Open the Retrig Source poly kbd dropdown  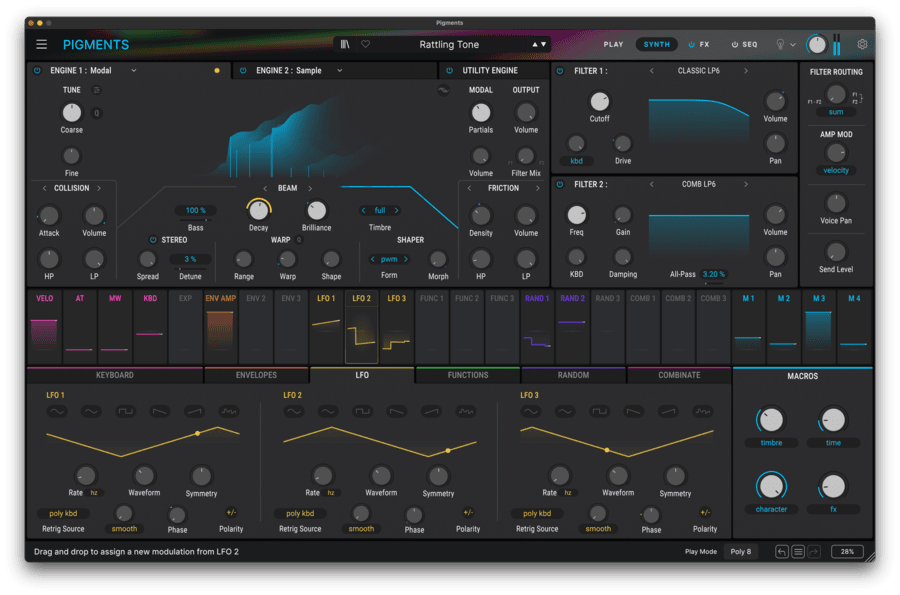click(62, 512)
